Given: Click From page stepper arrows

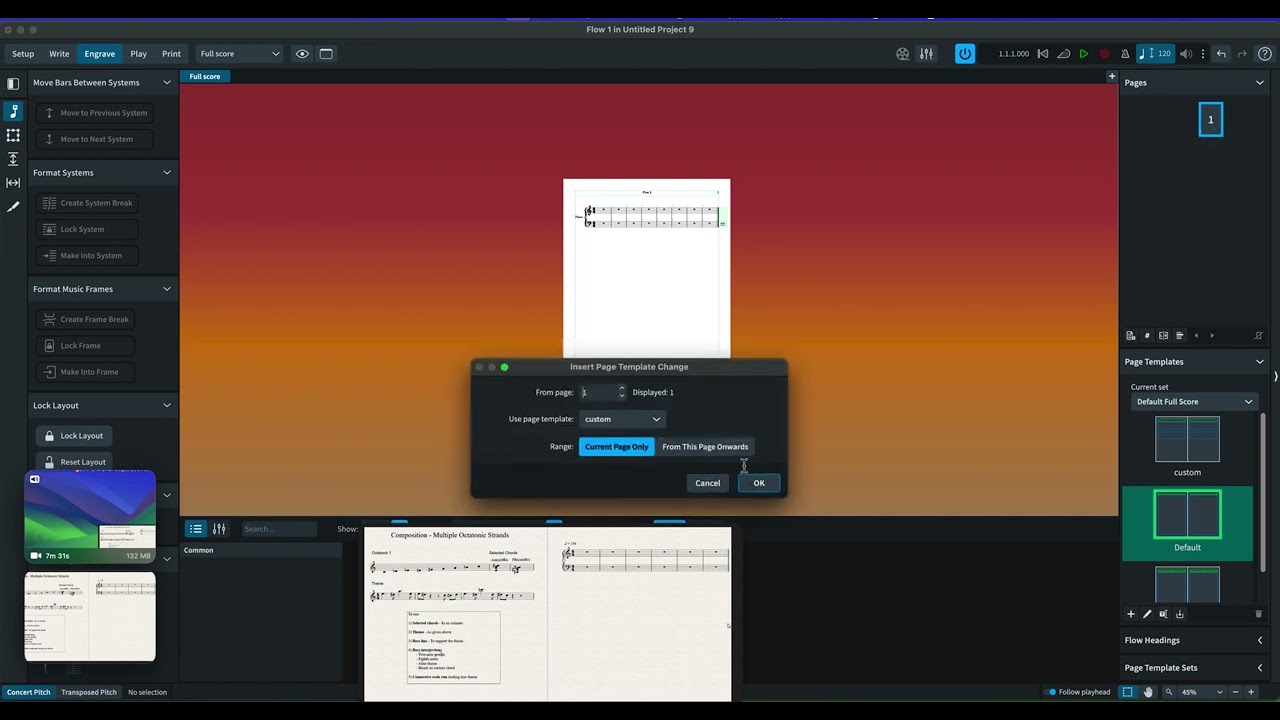Looking at the screenshot, I should [x=621, y=393].
